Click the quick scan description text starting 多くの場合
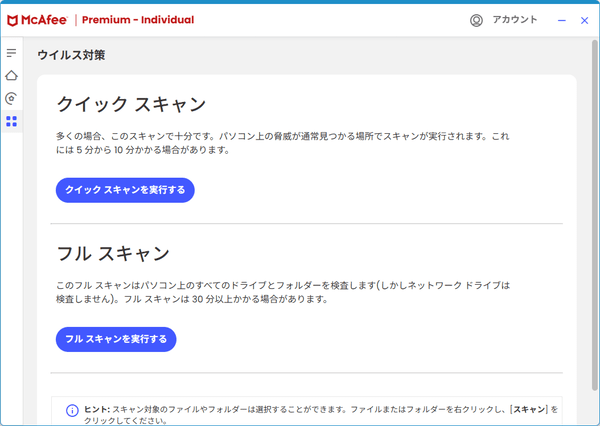This screenshot has width=600, height=426. (282, 143)
